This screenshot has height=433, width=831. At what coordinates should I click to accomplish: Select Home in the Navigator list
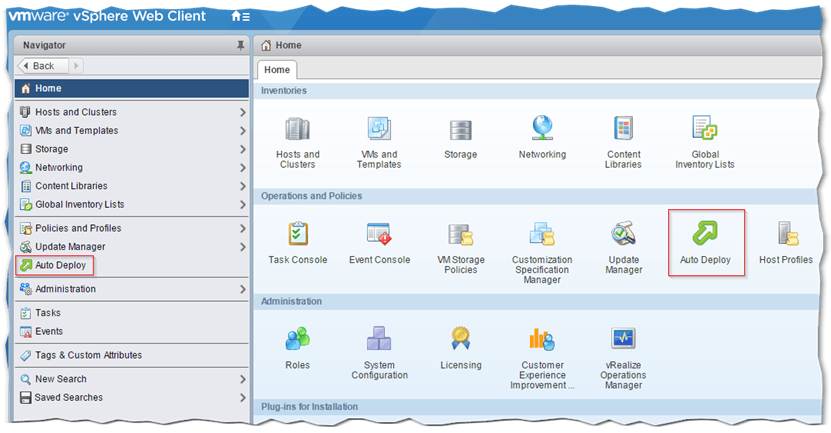click(131, 89)
